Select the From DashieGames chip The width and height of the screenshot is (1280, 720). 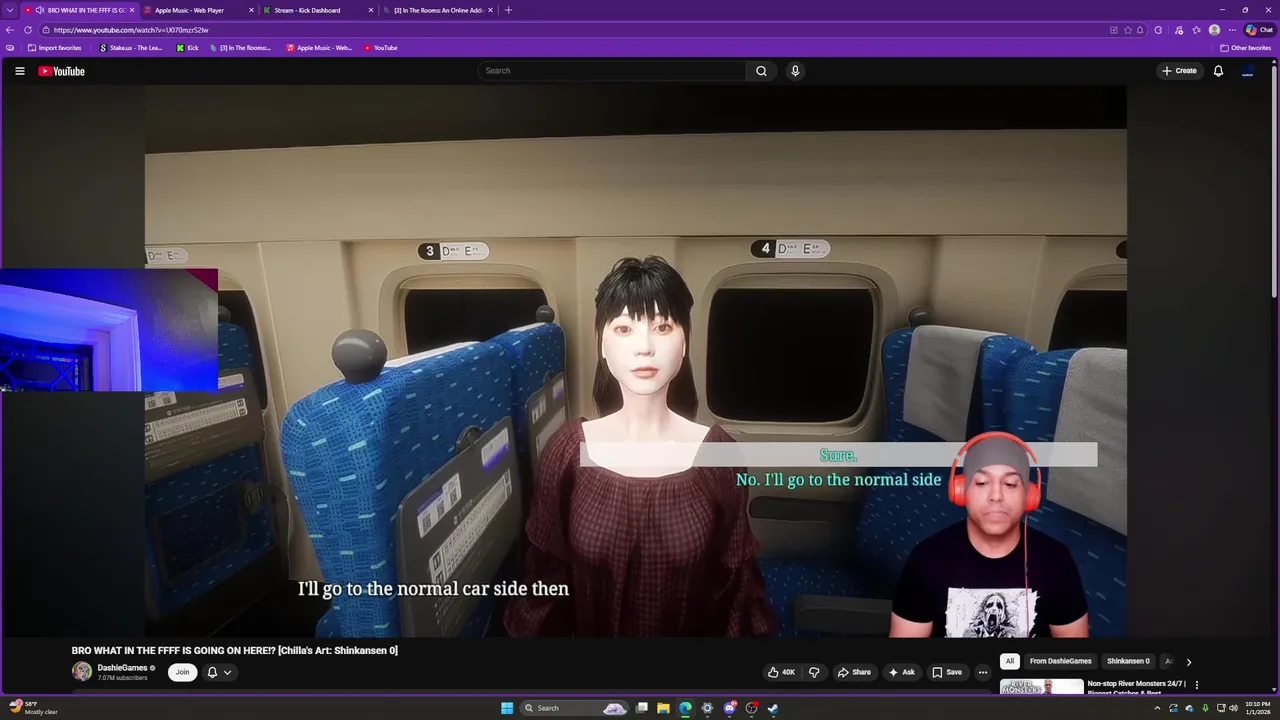click(x=1061, y=661)
